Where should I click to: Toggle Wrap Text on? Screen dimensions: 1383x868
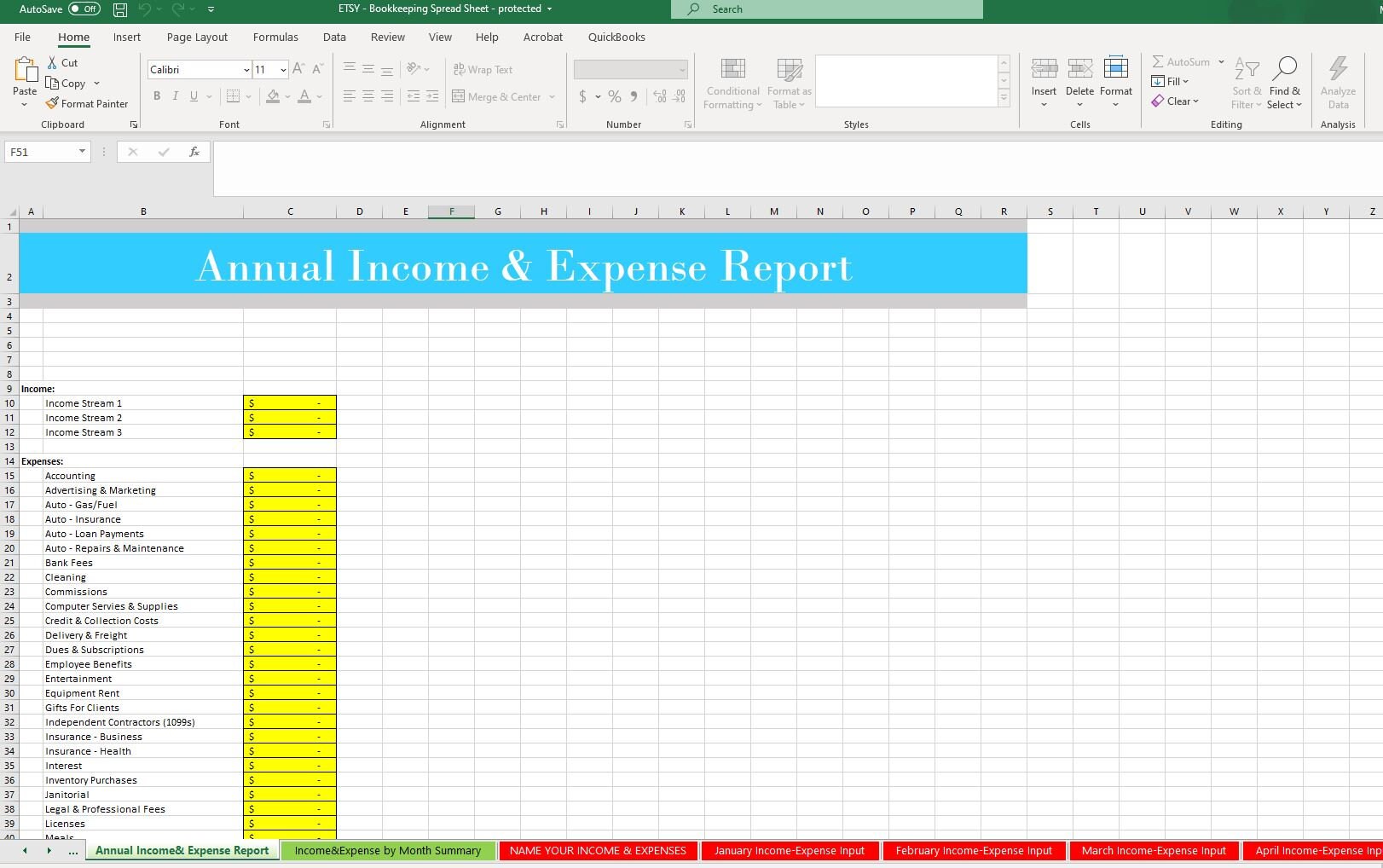pos(483,69)
